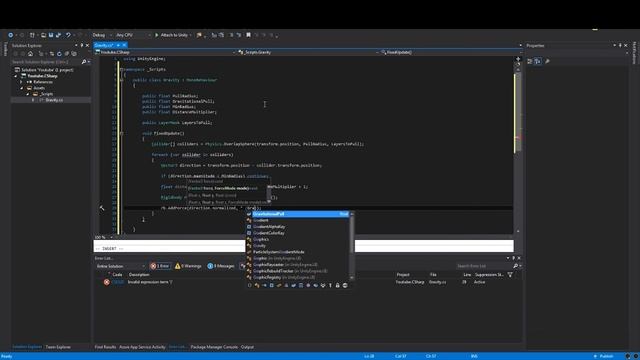Select GraphicRaycaster in IntelliSense list

[298, 264]
